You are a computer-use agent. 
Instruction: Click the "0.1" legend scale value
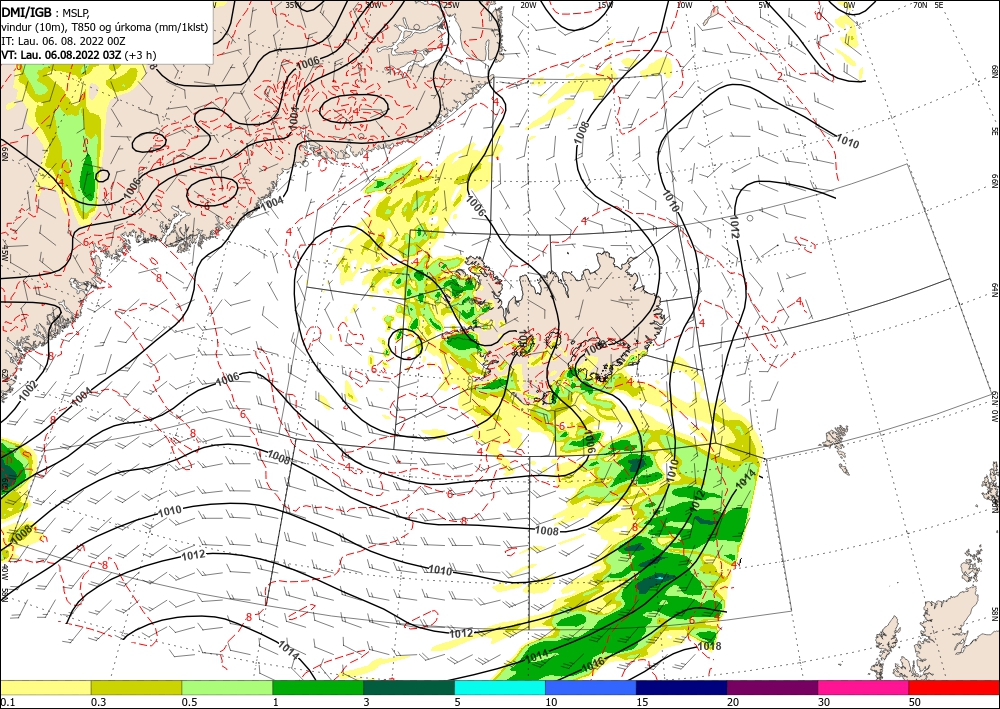(x=7, y=702)
